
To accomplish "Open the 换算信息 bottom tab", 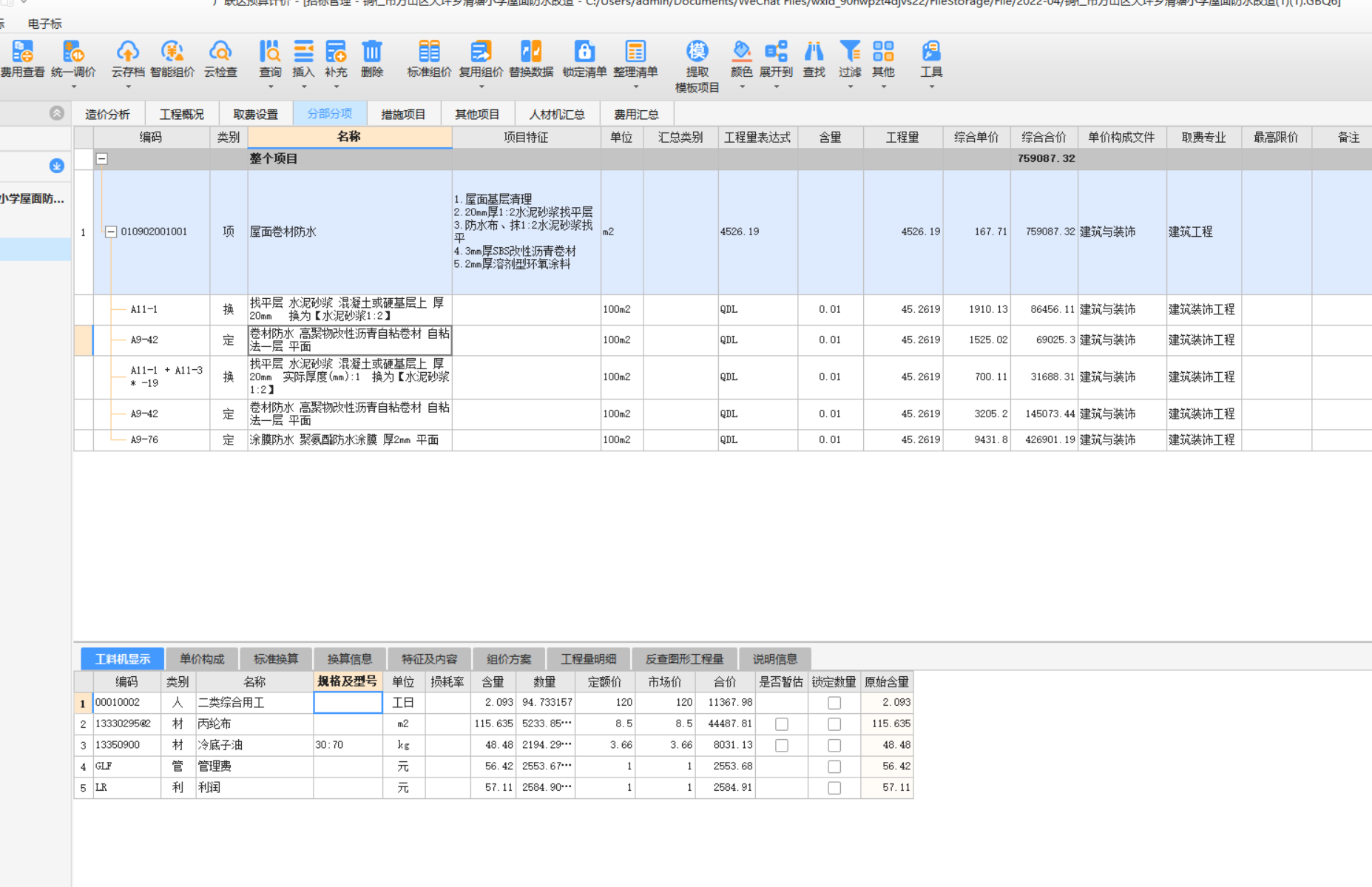I will coord(350,659).
